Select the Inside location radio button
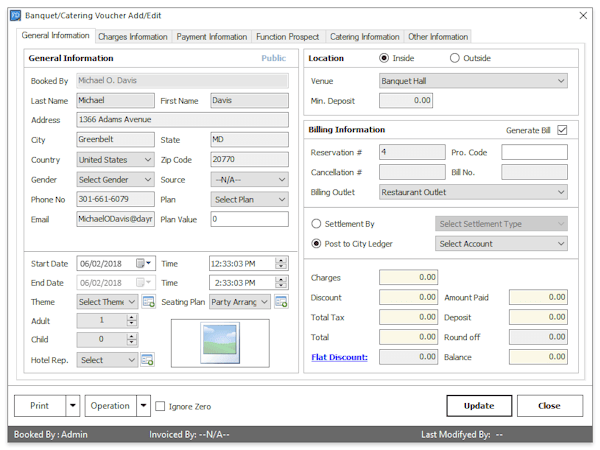600x450 pixels. (x=384, y=58)
